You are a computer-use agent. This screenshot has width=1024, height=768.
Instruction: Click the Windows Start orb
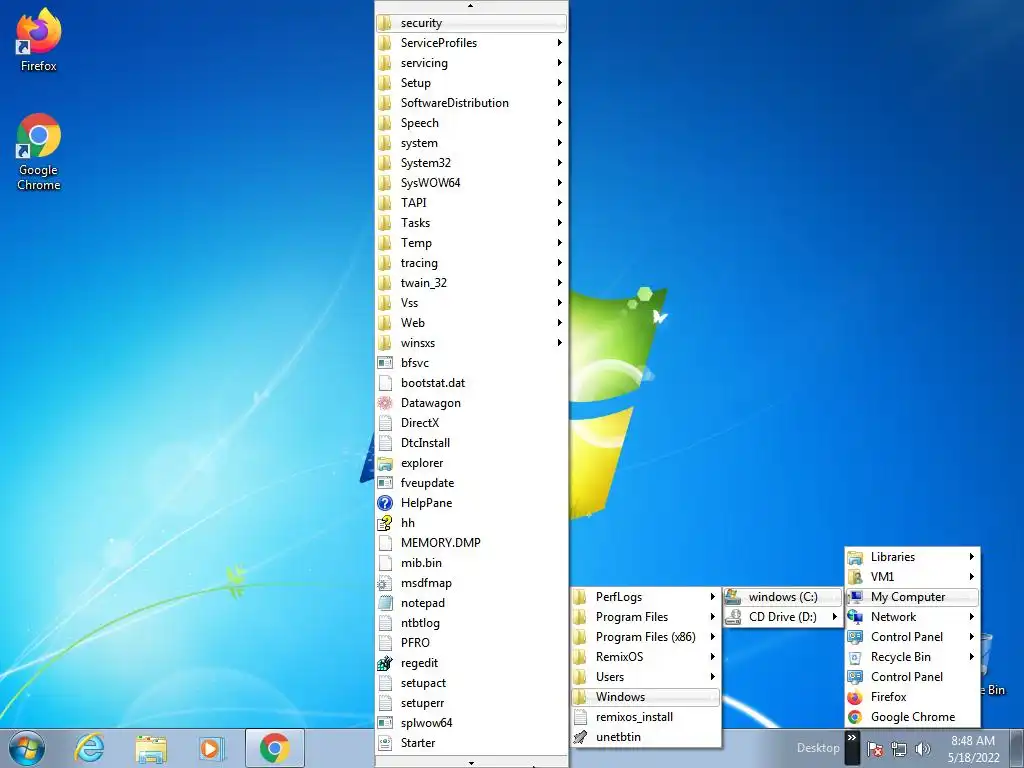point(27,748)
